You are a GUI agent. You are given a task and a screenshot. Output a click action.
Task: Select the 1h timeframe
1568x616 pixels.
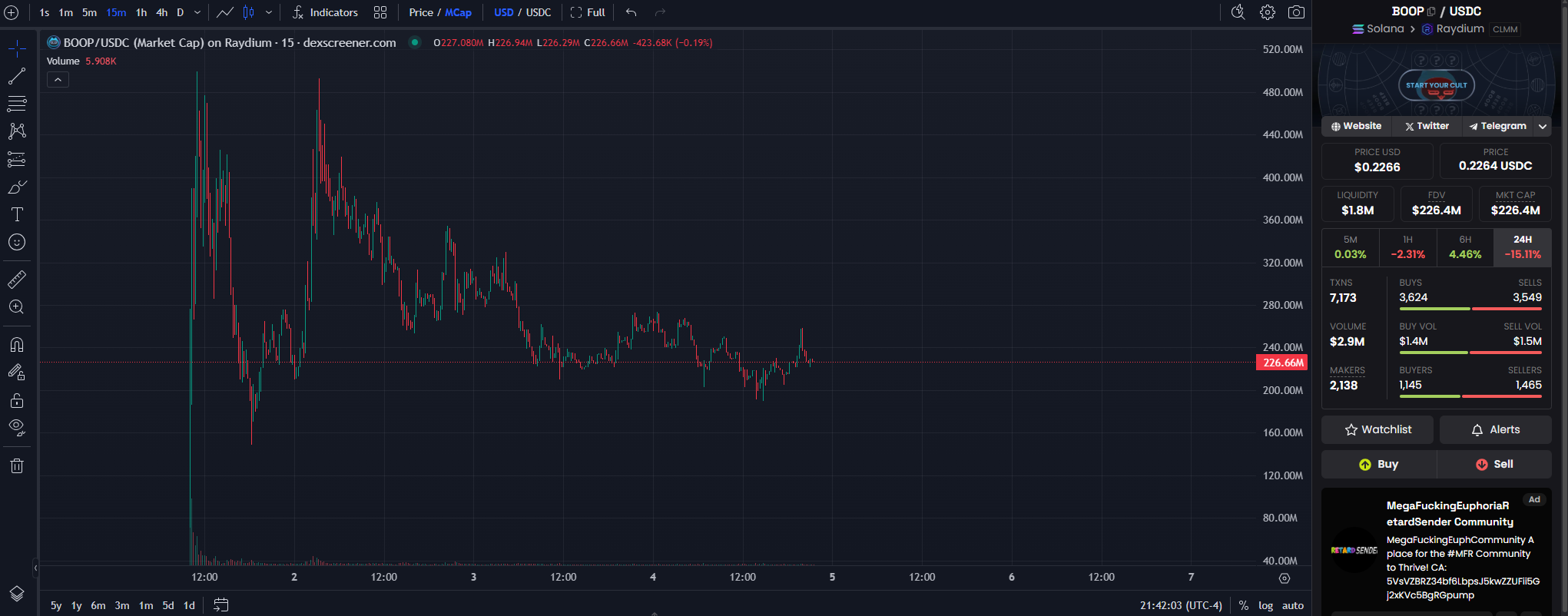pyautogui.click(x=141, y=12)
